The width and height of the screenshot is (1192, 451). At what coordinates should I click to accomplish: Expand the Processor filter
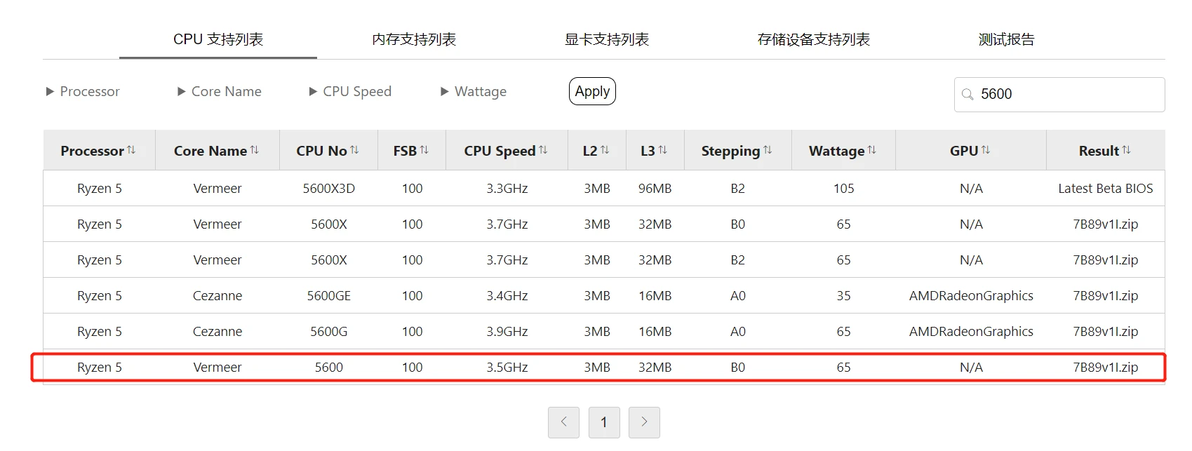(x=83, y=91)
